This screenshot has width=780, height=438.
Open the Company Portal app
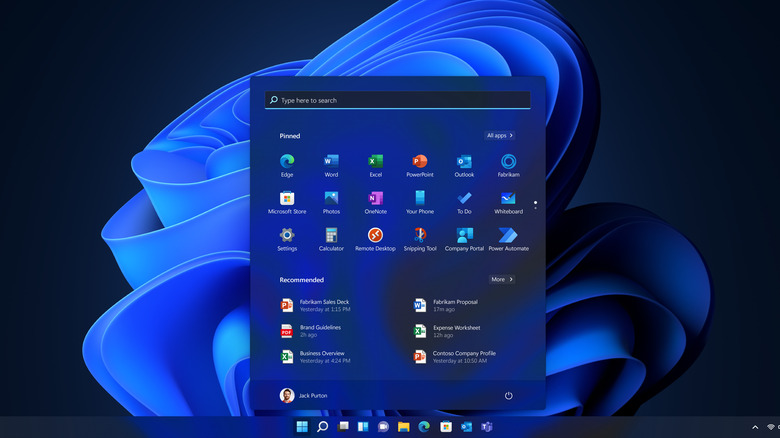464,236
